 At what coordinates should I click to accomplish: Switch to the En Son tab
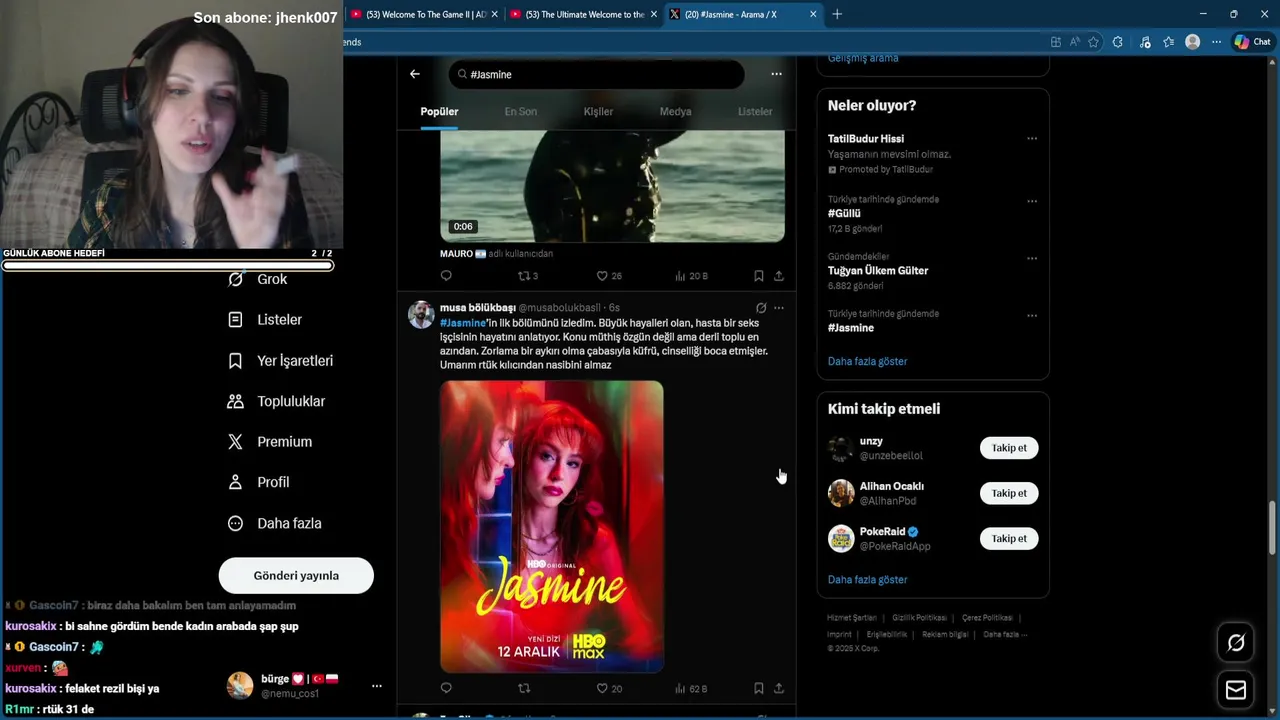tap(520, 112)
